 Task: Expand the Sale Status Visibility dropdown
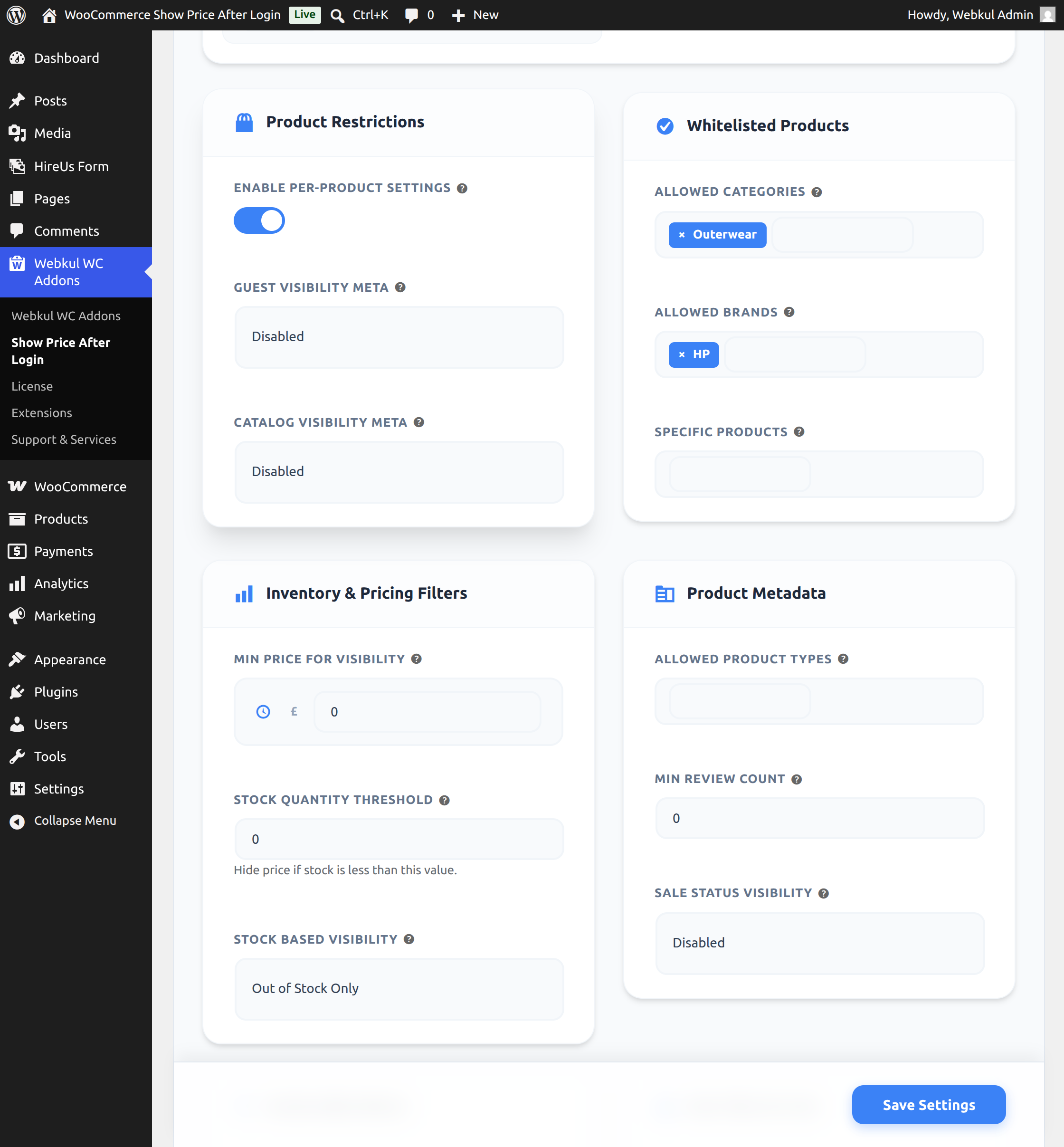point(820,943)
